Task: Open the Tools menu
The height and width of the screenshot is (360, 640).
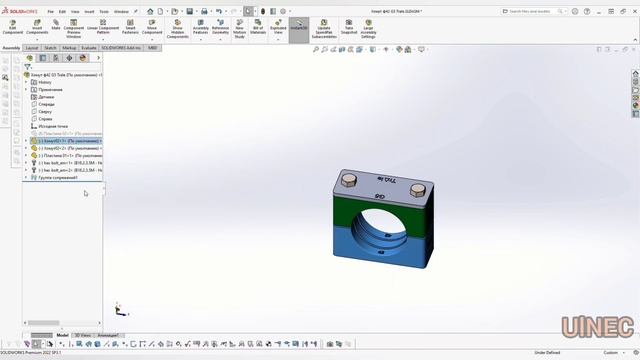Action: click(104, 12)
